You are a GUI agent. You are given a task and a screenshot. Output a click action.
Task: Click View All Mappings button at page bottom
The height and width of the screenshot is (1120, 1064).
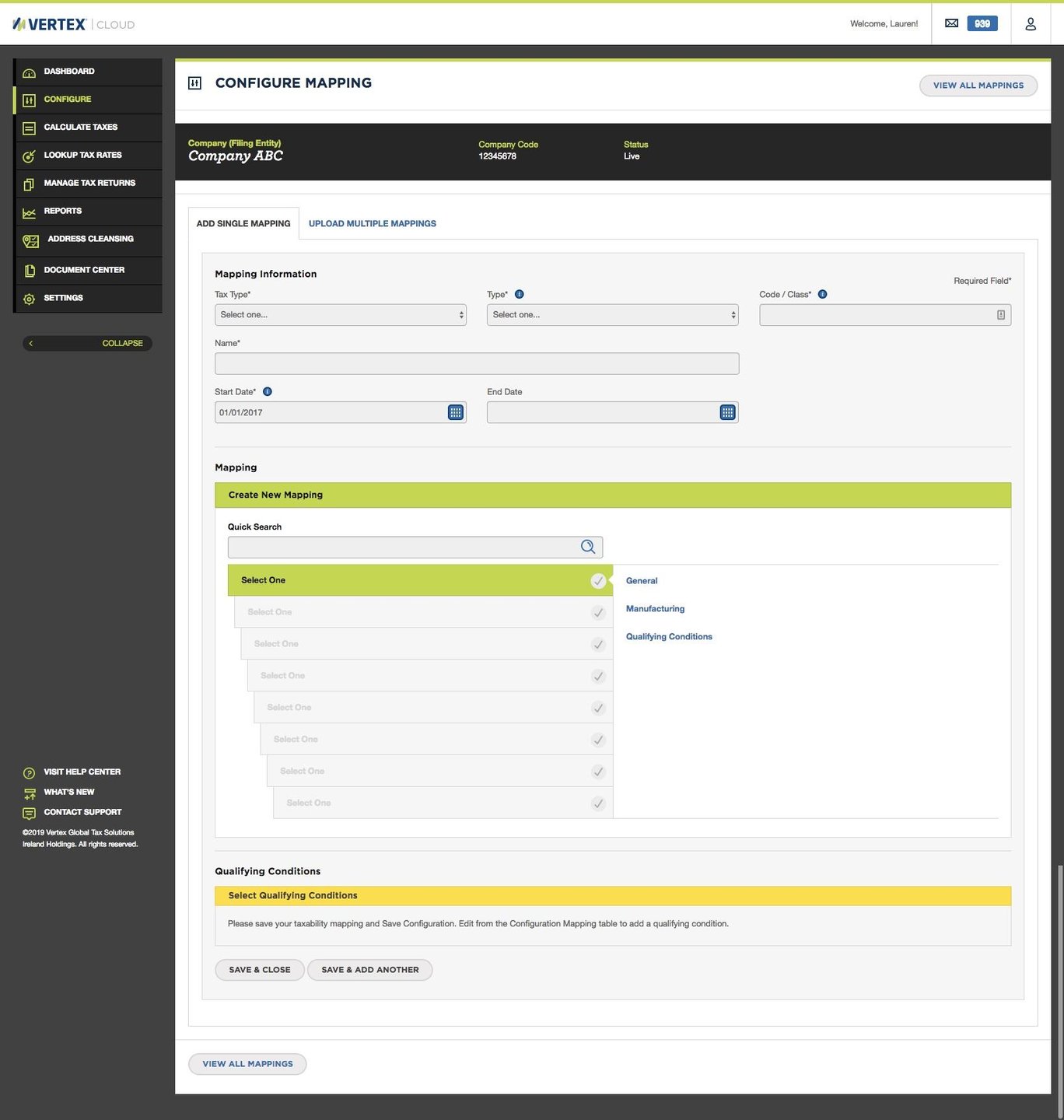[247, 1064]
